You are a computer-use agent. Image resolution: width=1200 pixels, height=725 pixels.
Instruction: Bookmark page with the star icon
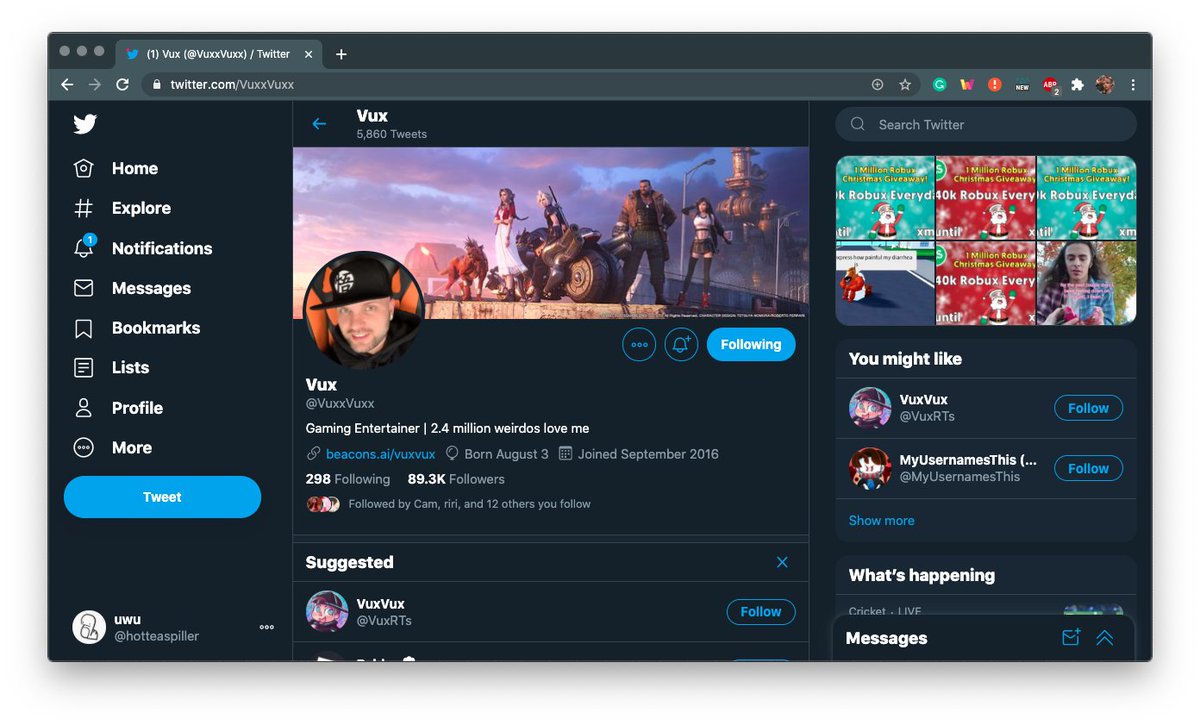905,85
